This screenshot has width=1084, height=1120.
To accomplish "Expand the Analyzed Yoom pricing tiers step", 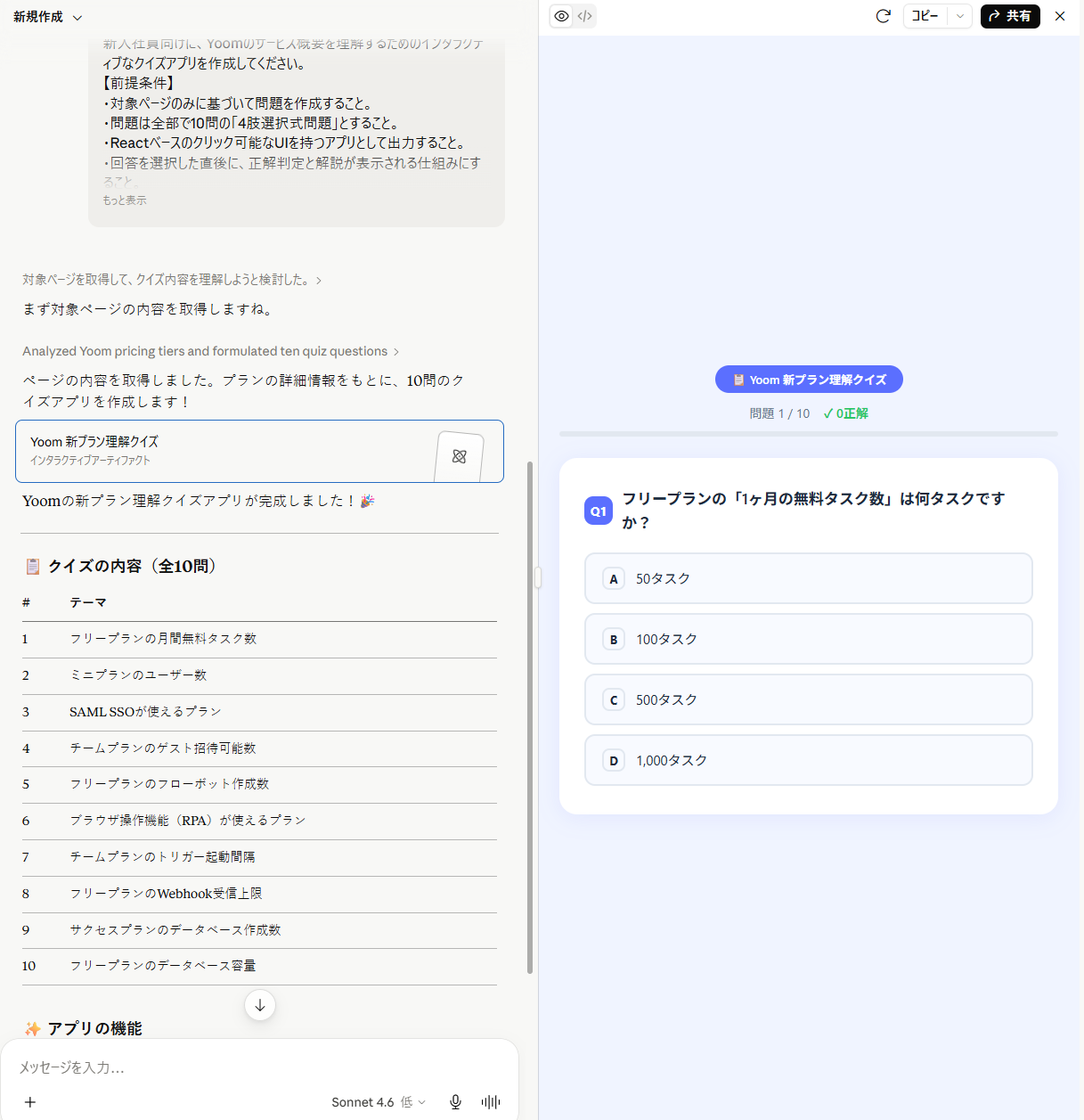I will coord(211,351).
